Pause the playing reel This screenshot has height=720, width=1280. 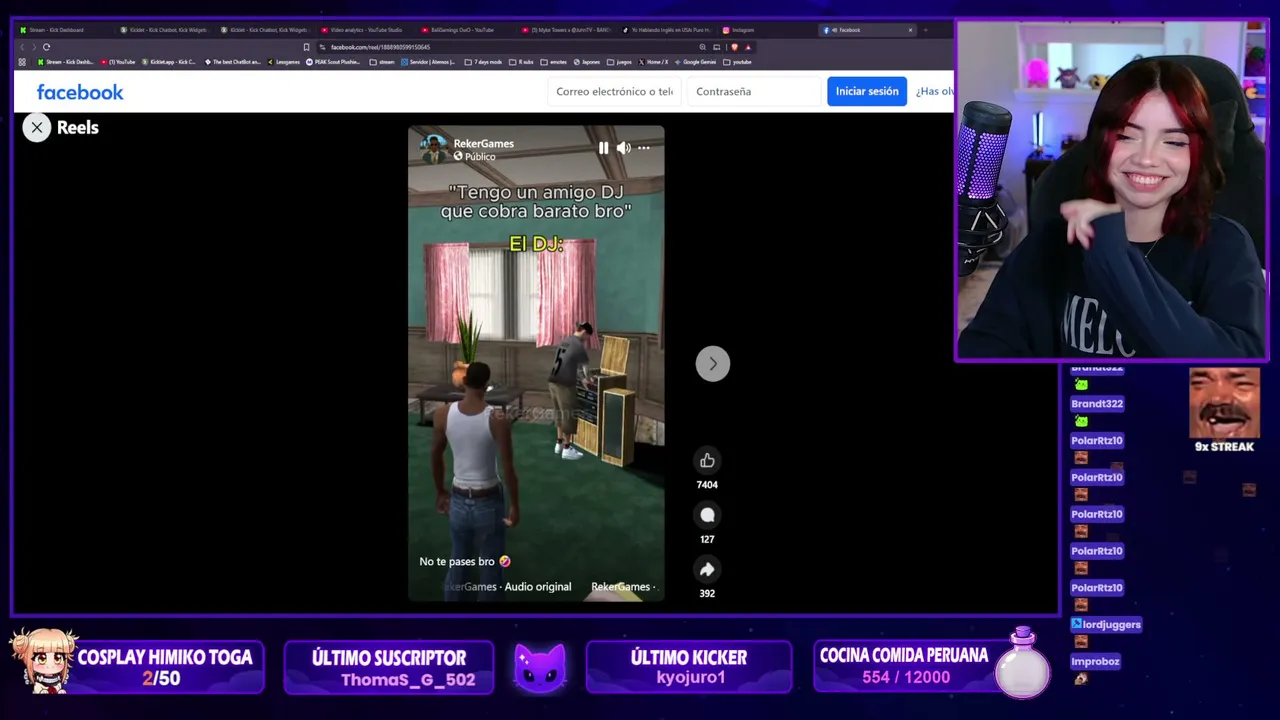[603, 148]
